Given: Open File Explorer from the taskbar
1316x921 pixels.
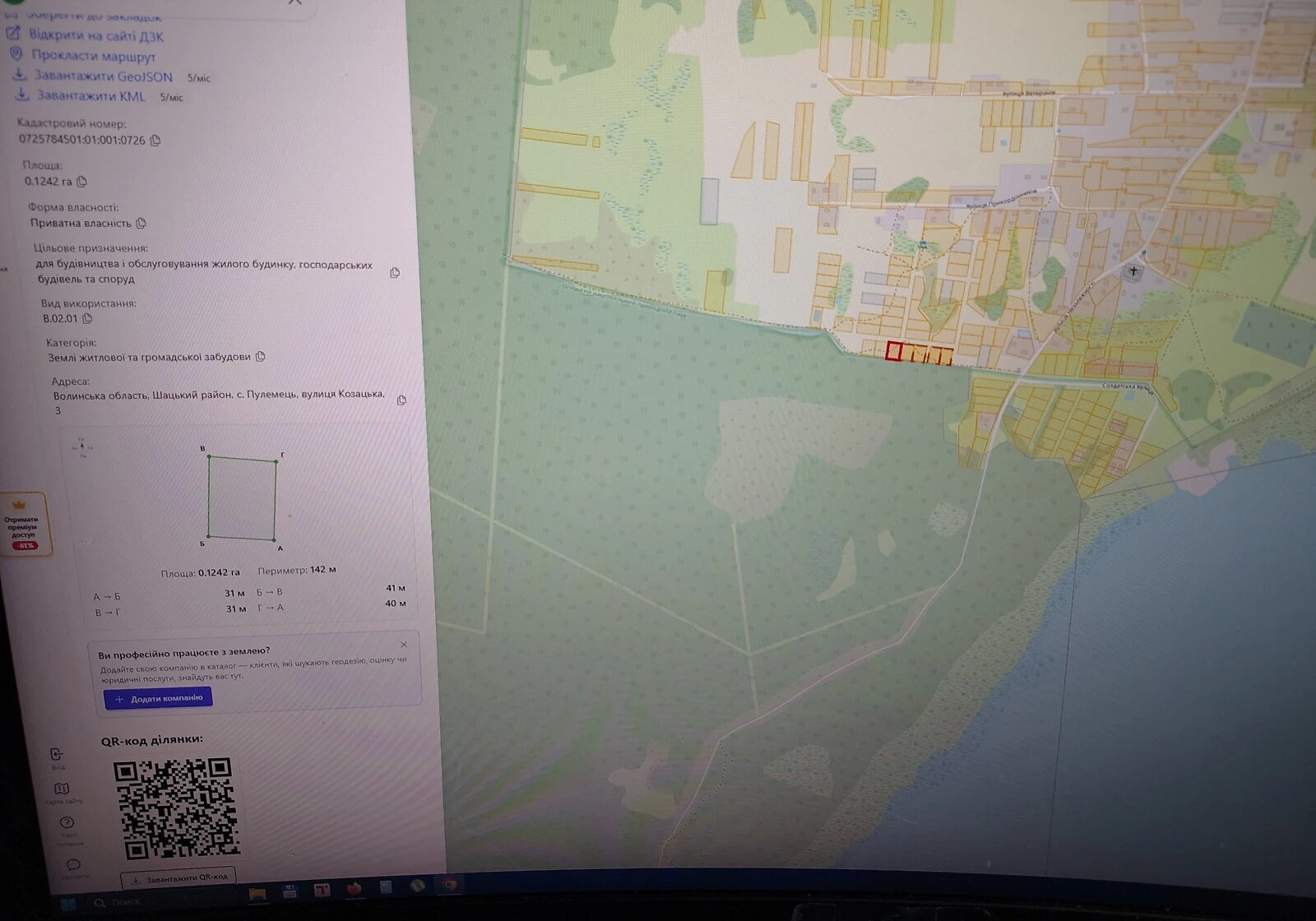Looking at the screenshot, I should pyautogui.click(x=257, y=893).
